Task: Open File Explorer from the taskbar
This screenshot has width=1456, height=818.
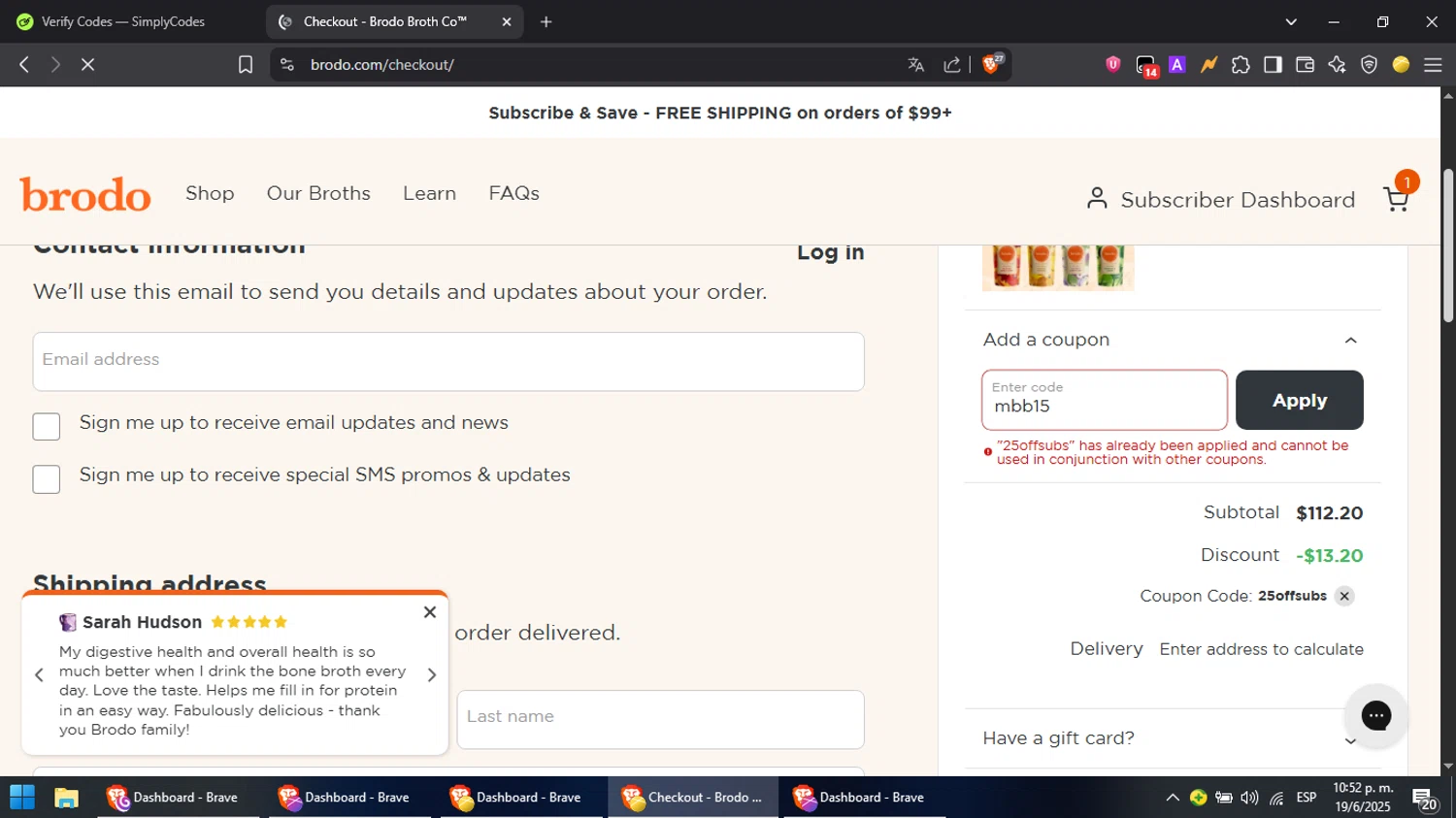Action: (66, 798)
